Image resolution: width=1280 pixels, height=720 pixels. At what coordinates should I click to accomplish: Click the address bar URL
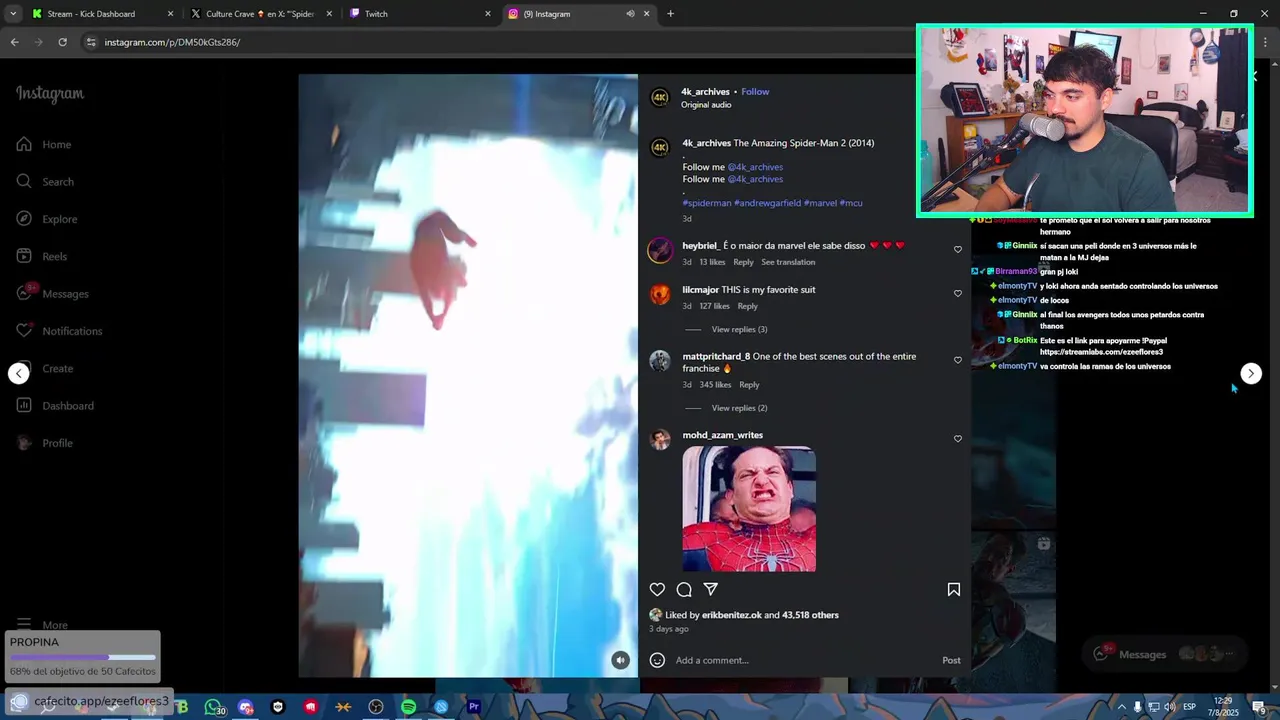coord(172,42)
